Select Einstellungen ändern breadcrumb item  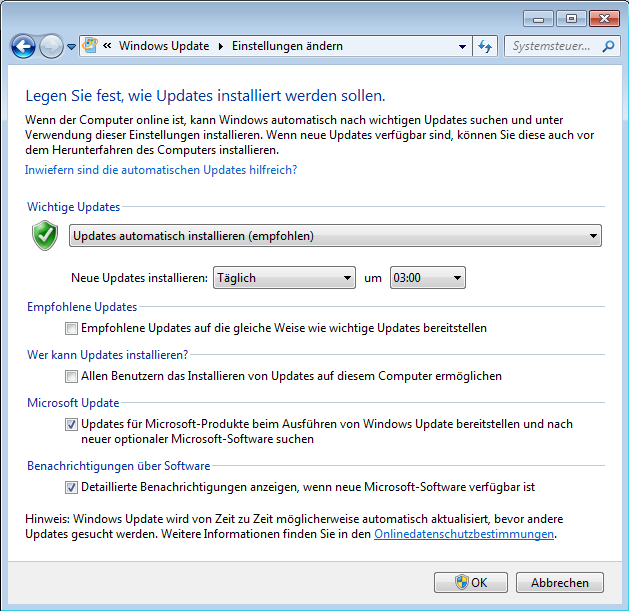point(287,46)
